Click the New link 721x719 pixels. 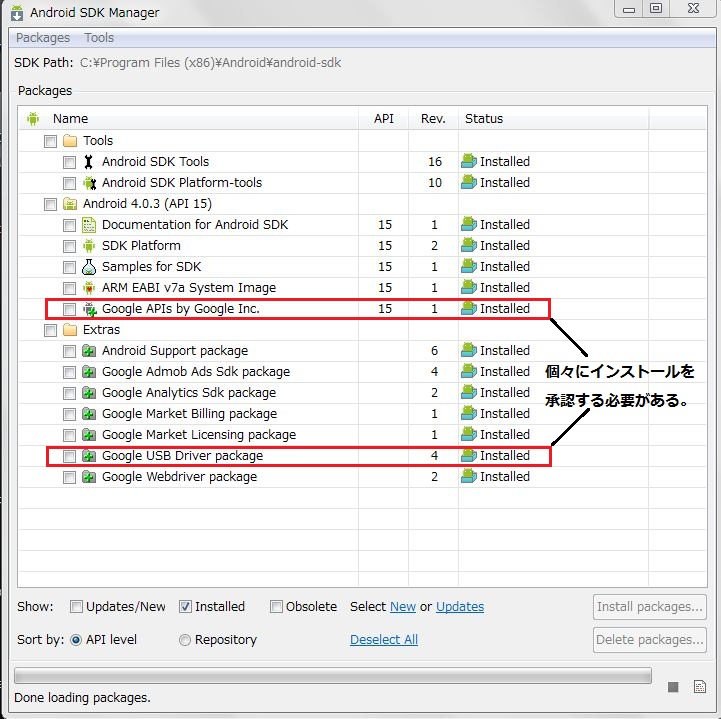coord(403,607)
